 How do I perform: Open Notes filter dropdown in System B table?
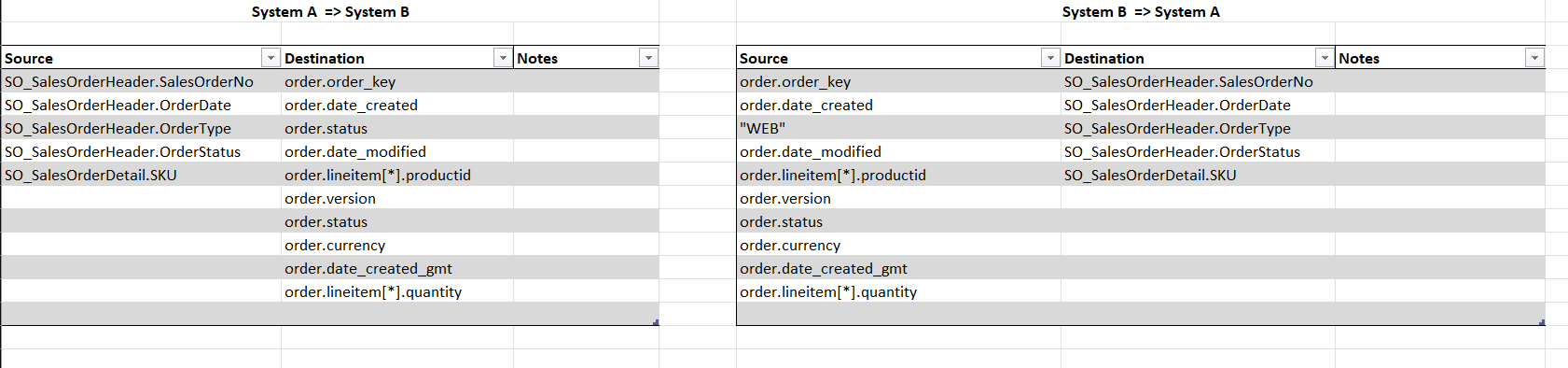coord(1534,58)
